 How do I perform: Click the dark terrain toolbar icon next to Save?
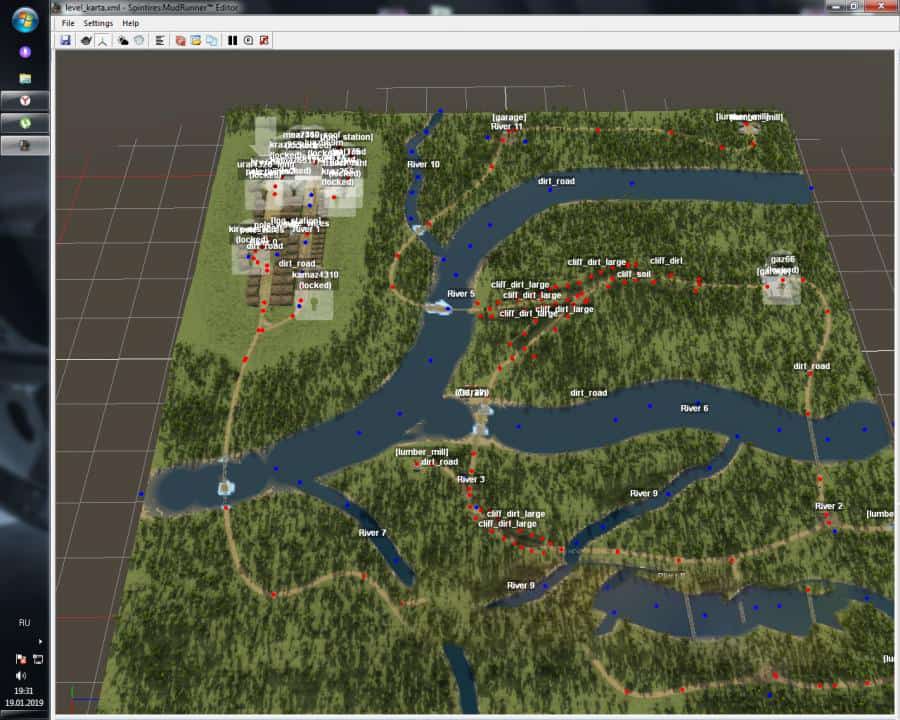coord(86,40)
